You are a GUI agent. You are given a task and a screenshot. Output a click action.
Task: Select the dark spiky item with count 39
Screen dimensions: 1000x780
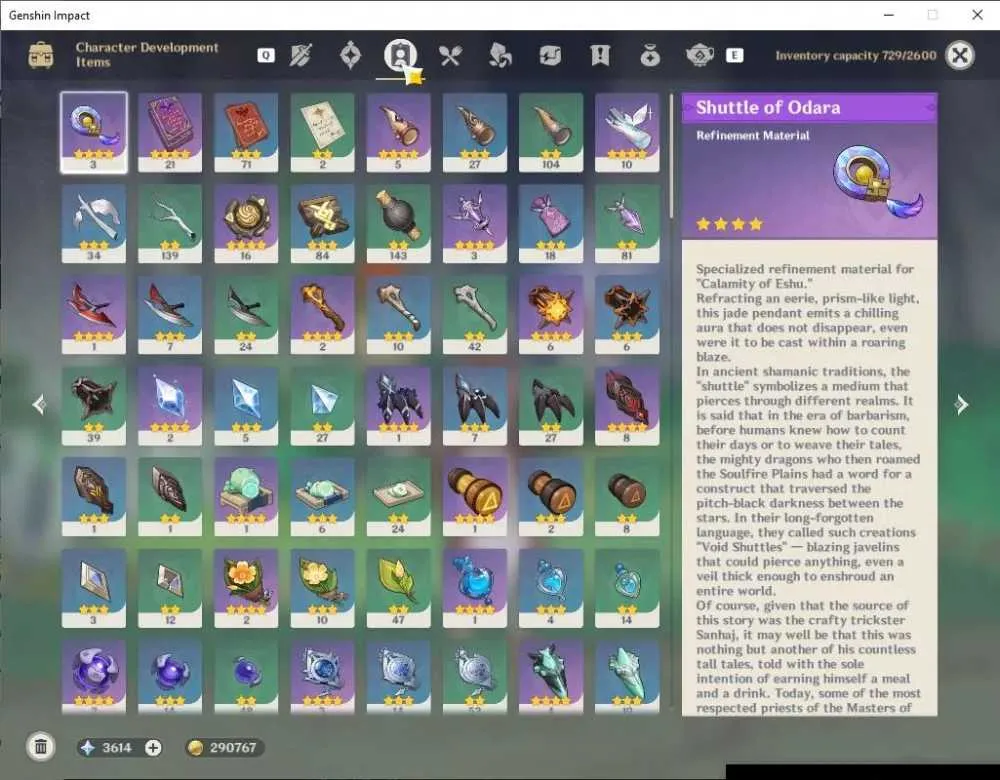pos(94,406)
